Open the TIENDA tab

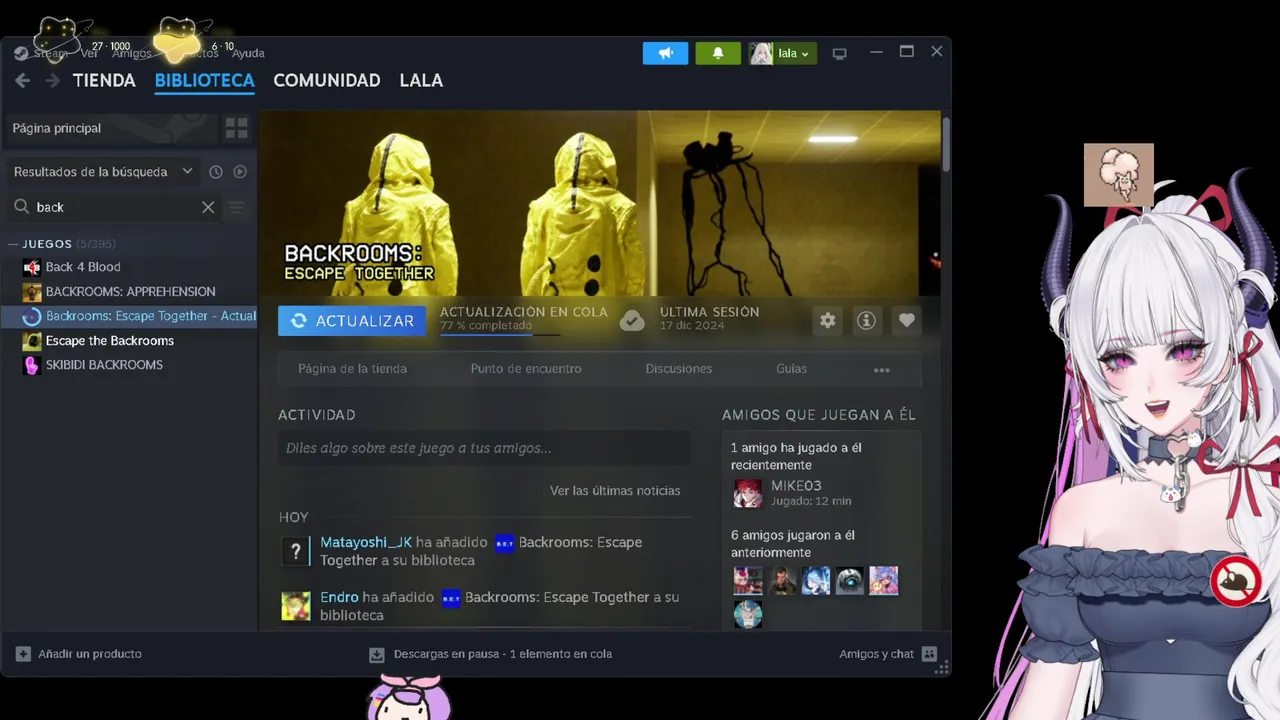tap(104, 80)
